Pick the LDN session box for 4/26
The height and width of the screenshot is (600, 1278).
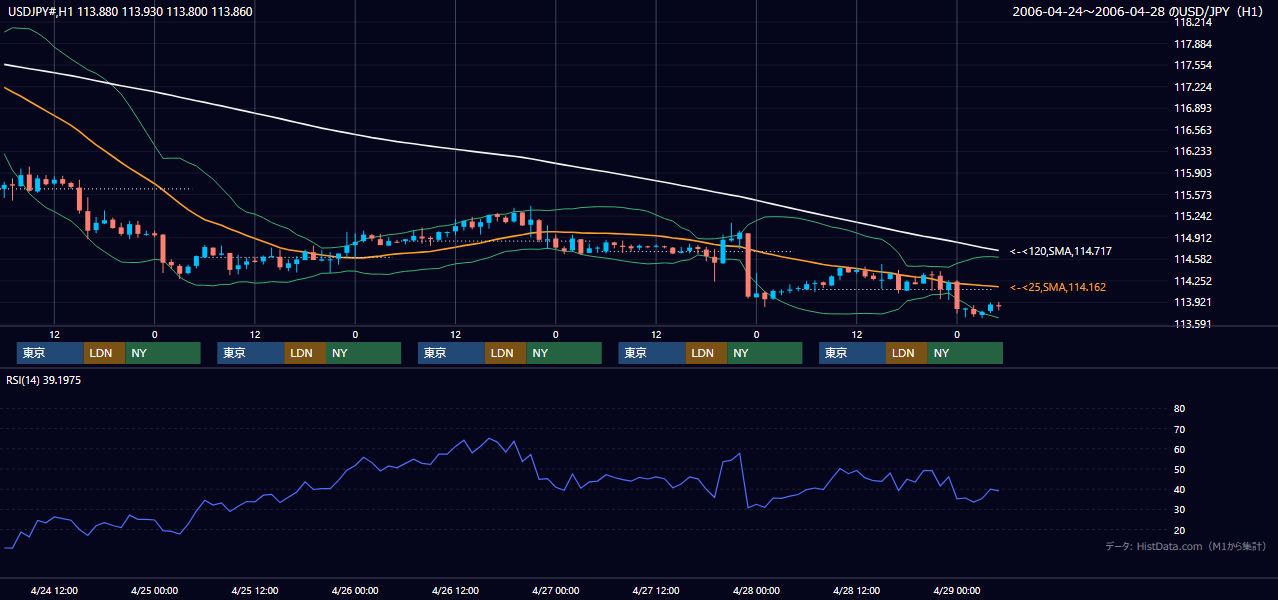[505, 353]
